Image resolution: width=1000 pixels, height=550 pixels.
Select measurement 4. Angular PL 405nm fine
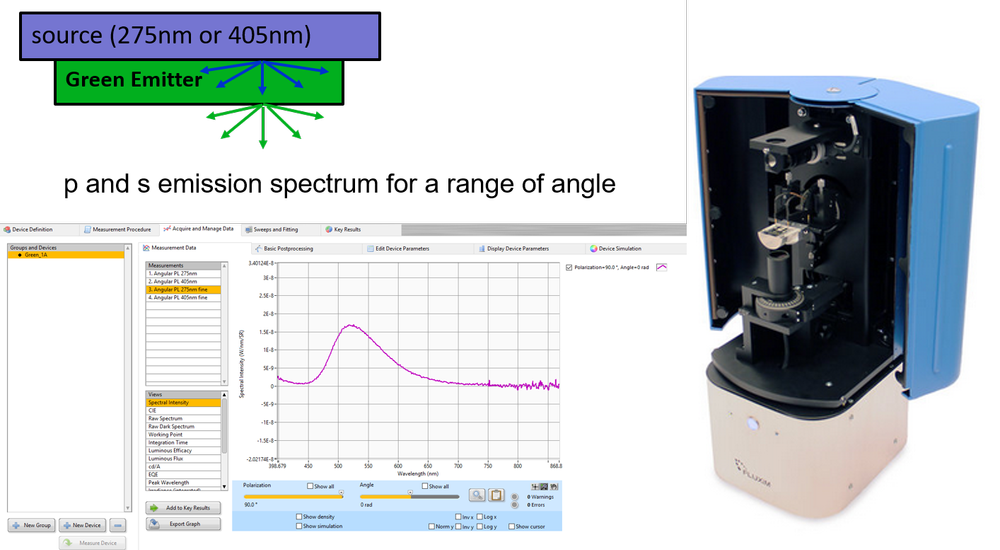pyautogui.click(x=184, y=298)
